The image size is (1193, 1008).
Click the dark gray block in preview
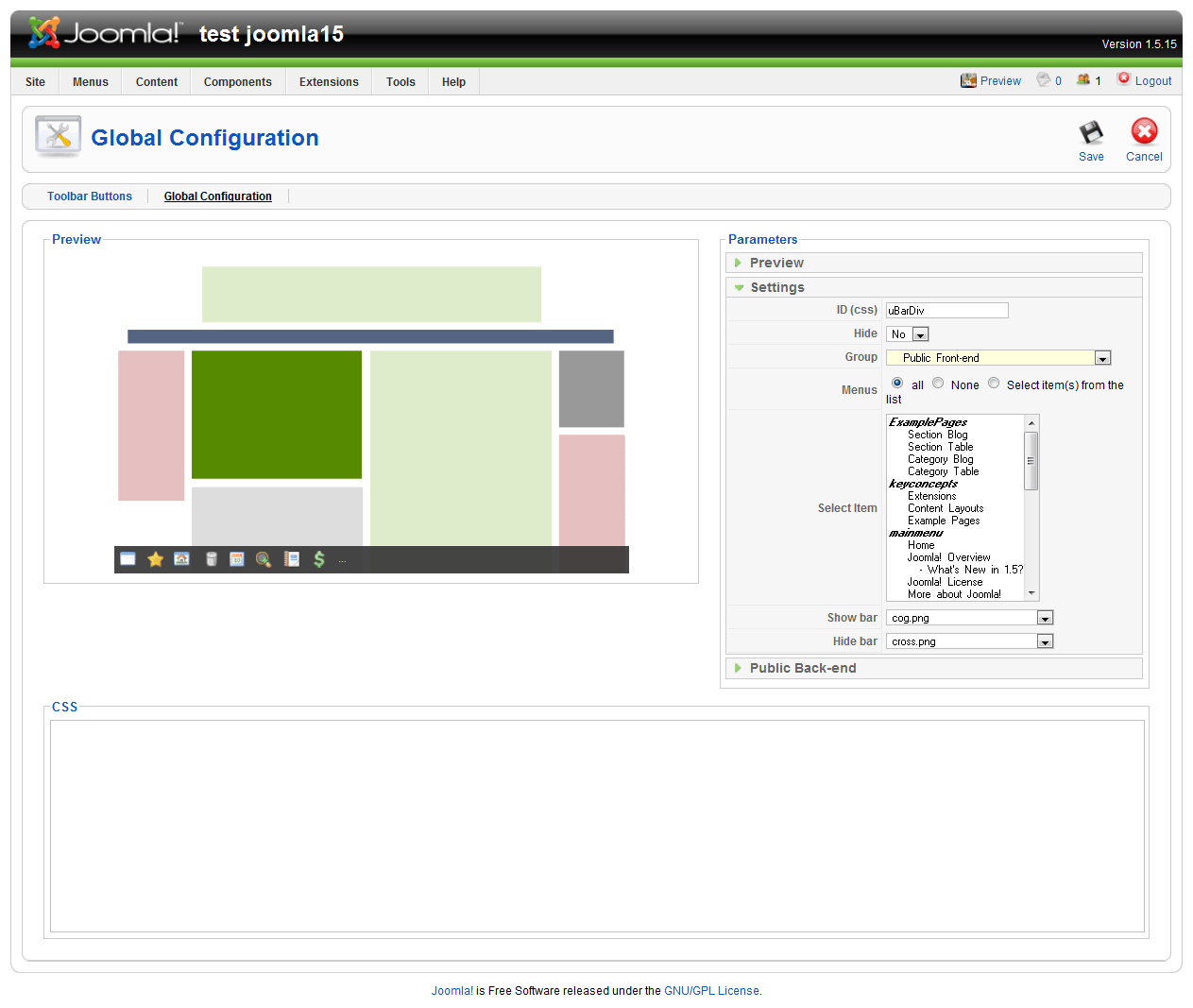coord(591,389)
